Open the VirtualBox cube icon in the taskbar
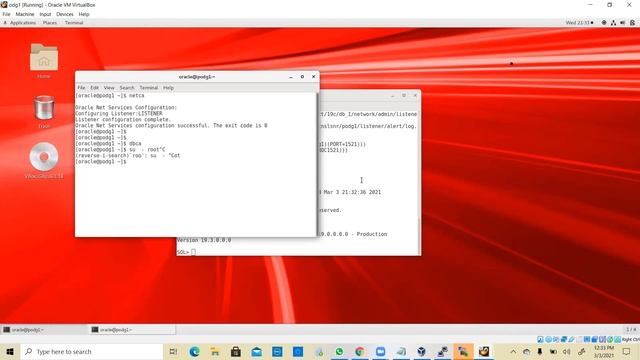Viewport: 640px width, 360px height. tap(422, 351)
